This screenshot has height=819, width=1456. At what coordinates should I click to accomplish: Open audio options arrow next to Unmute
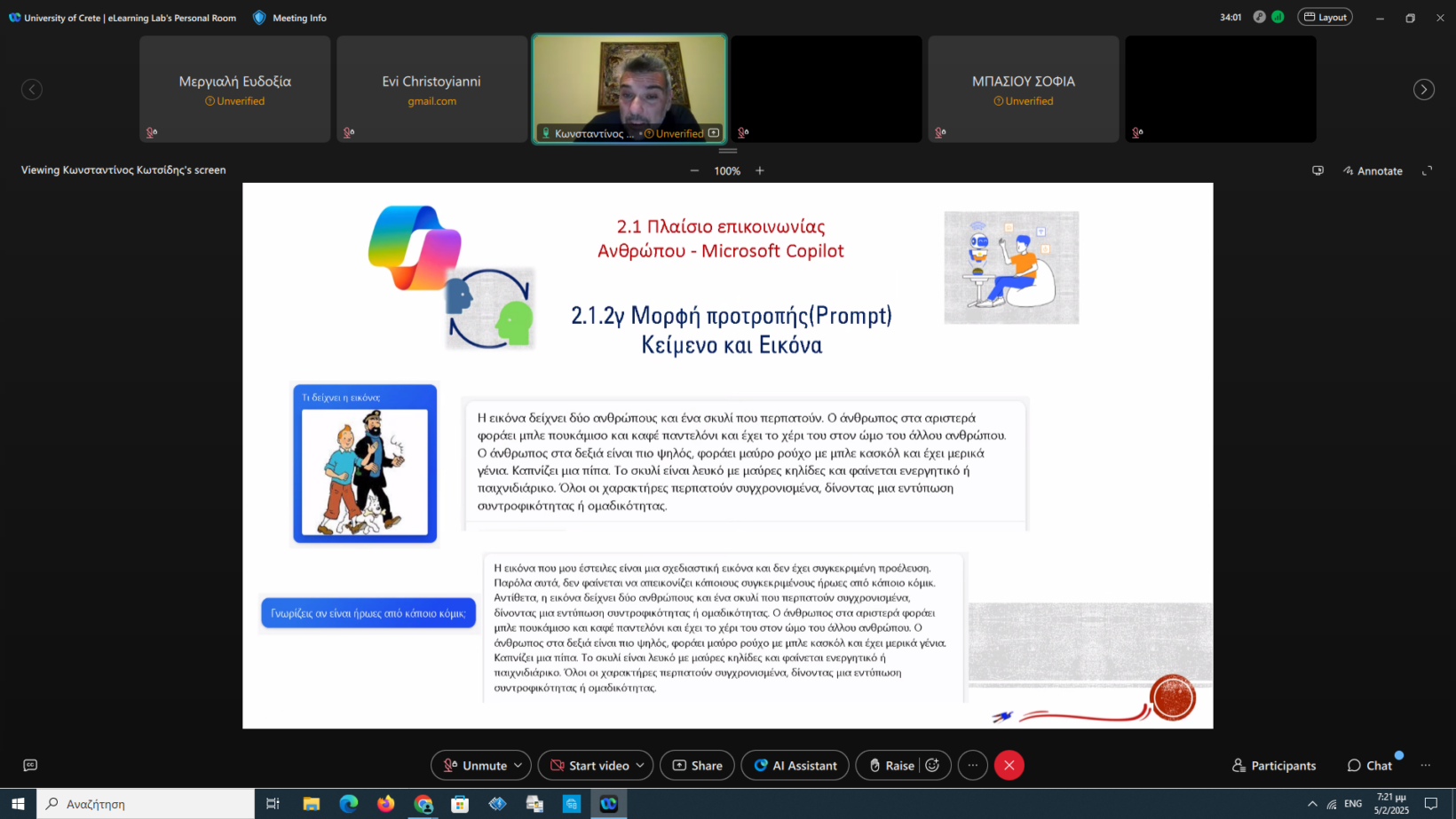click(518, 765)
